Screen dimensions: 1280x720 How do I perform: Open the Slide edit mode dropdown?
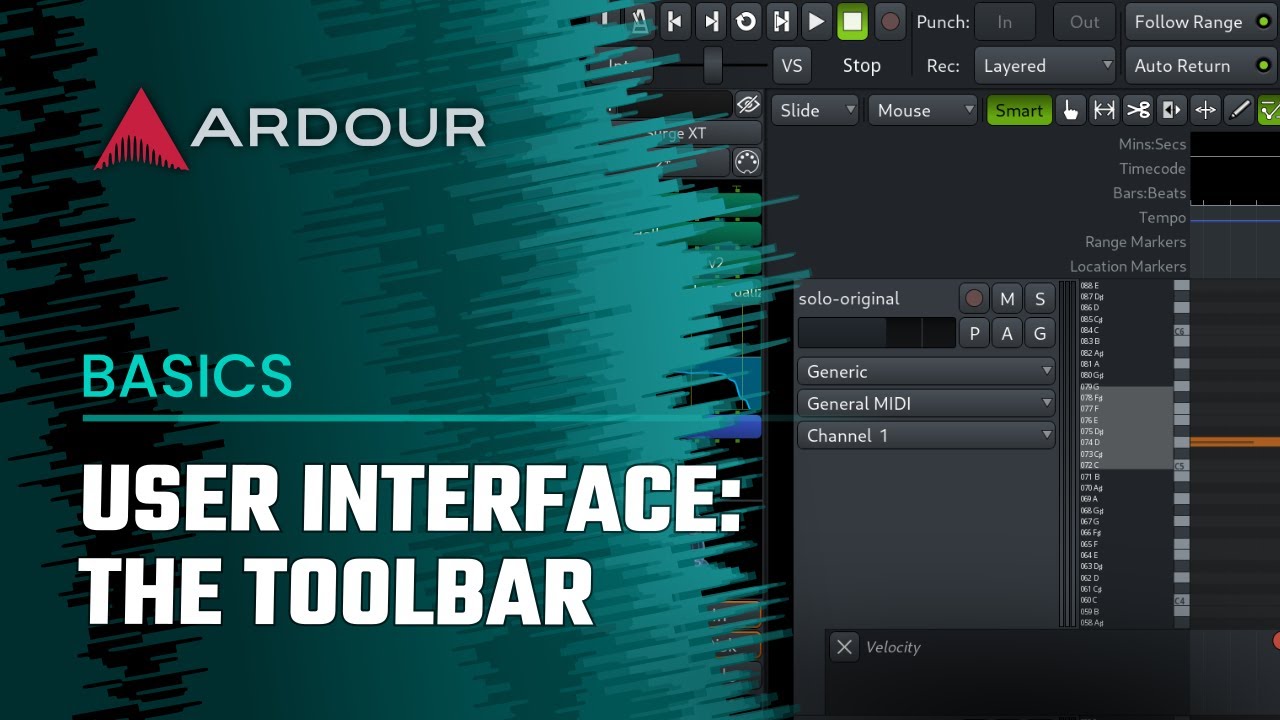click(x=816, y=110)
